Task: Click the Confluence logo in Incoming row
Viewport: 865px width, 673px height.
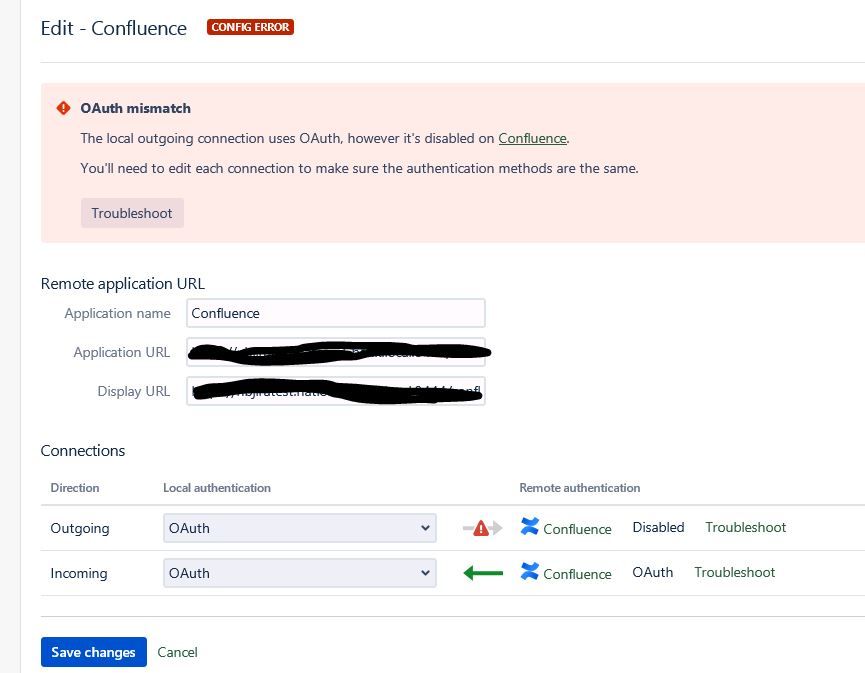Action: pos(529,571)
